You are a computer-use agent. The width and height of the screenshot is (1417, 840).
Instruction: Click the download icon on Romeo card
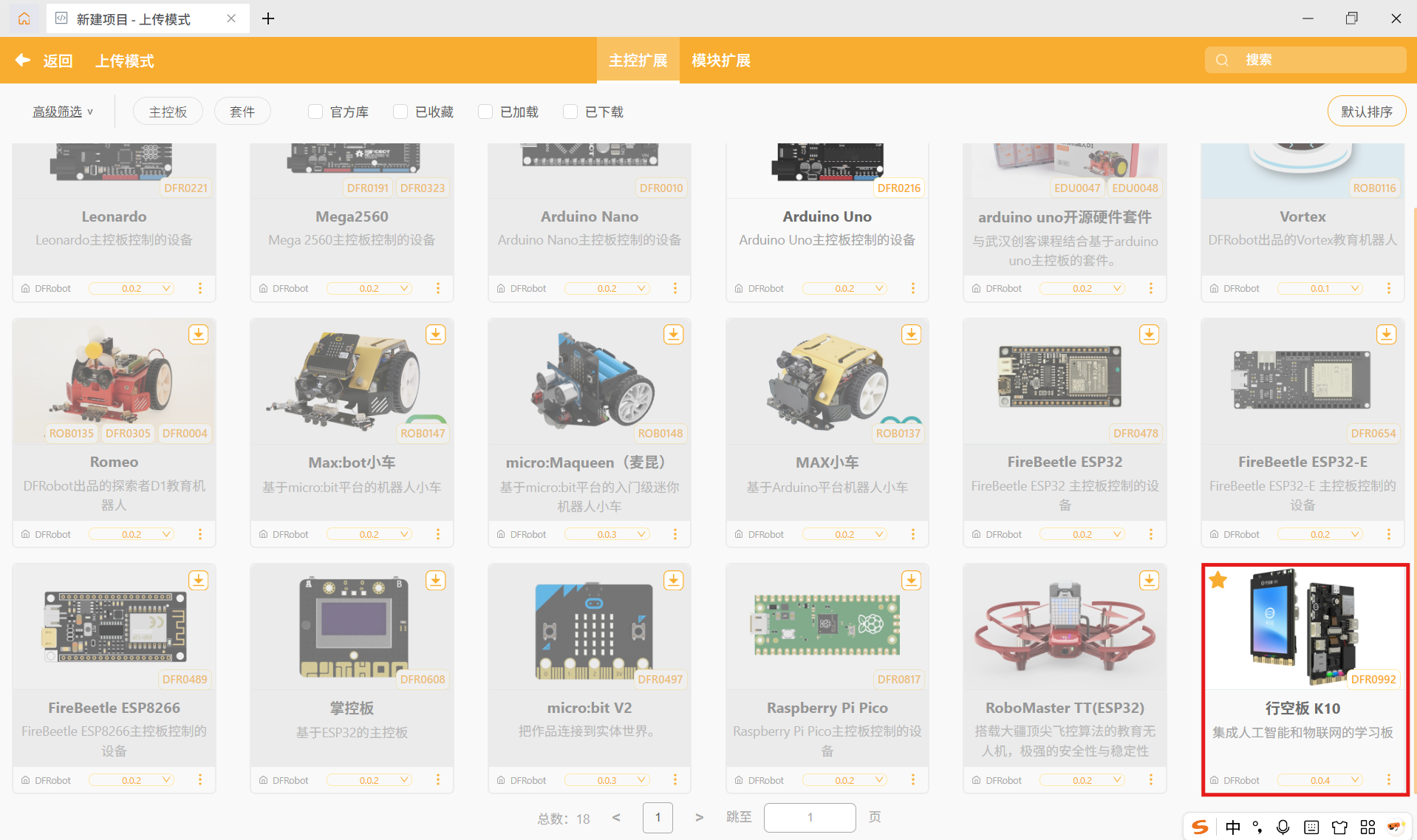pyautogui.click(x=198, y=335)
